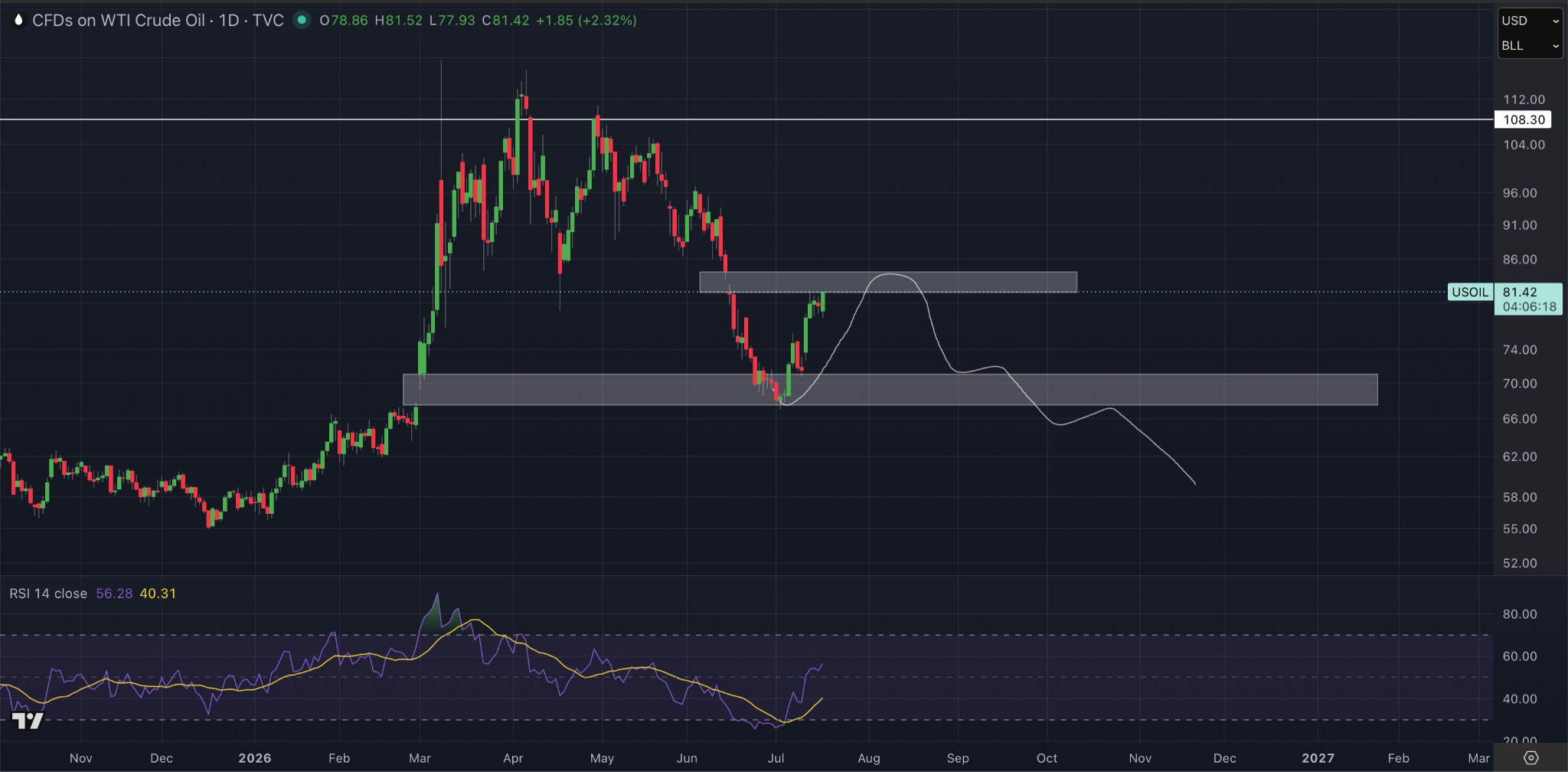Click the 40.00 RSI axis label
The width and height of the screenshot is (1568, 772).
tap(1520, 699)
